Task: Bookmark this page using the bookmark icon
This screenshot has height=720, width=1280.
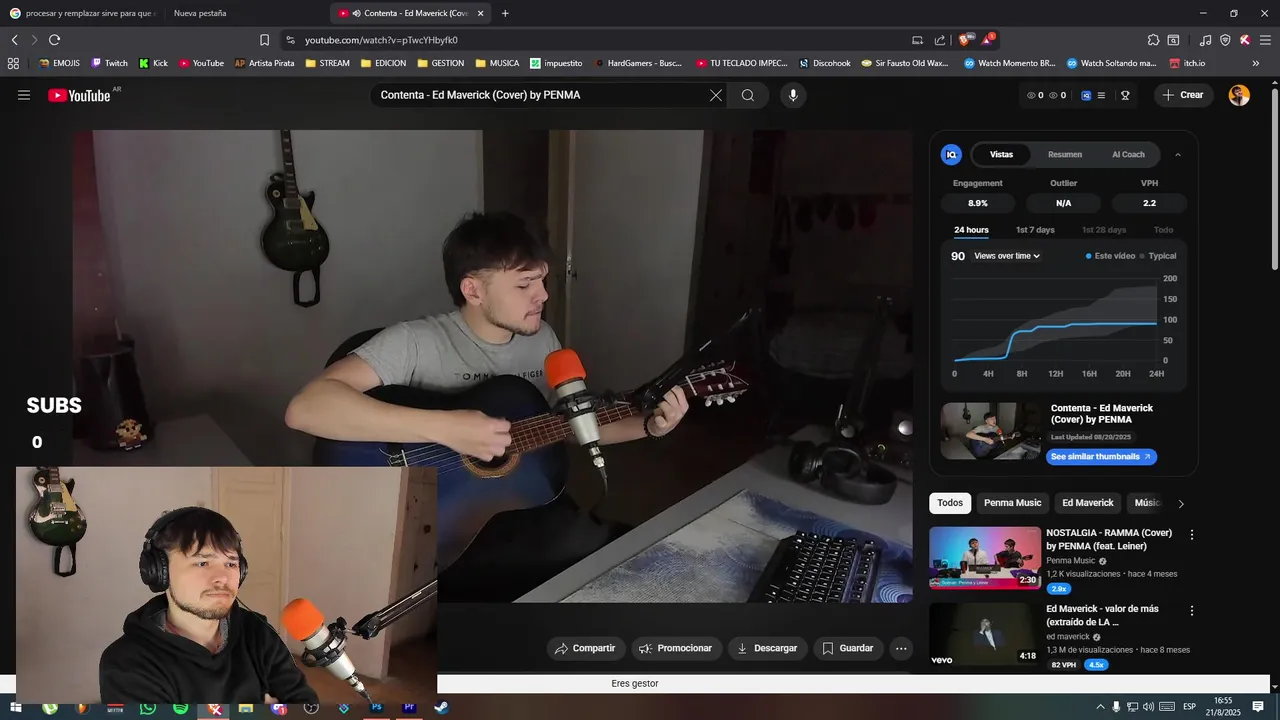Action: pos(264,40)
